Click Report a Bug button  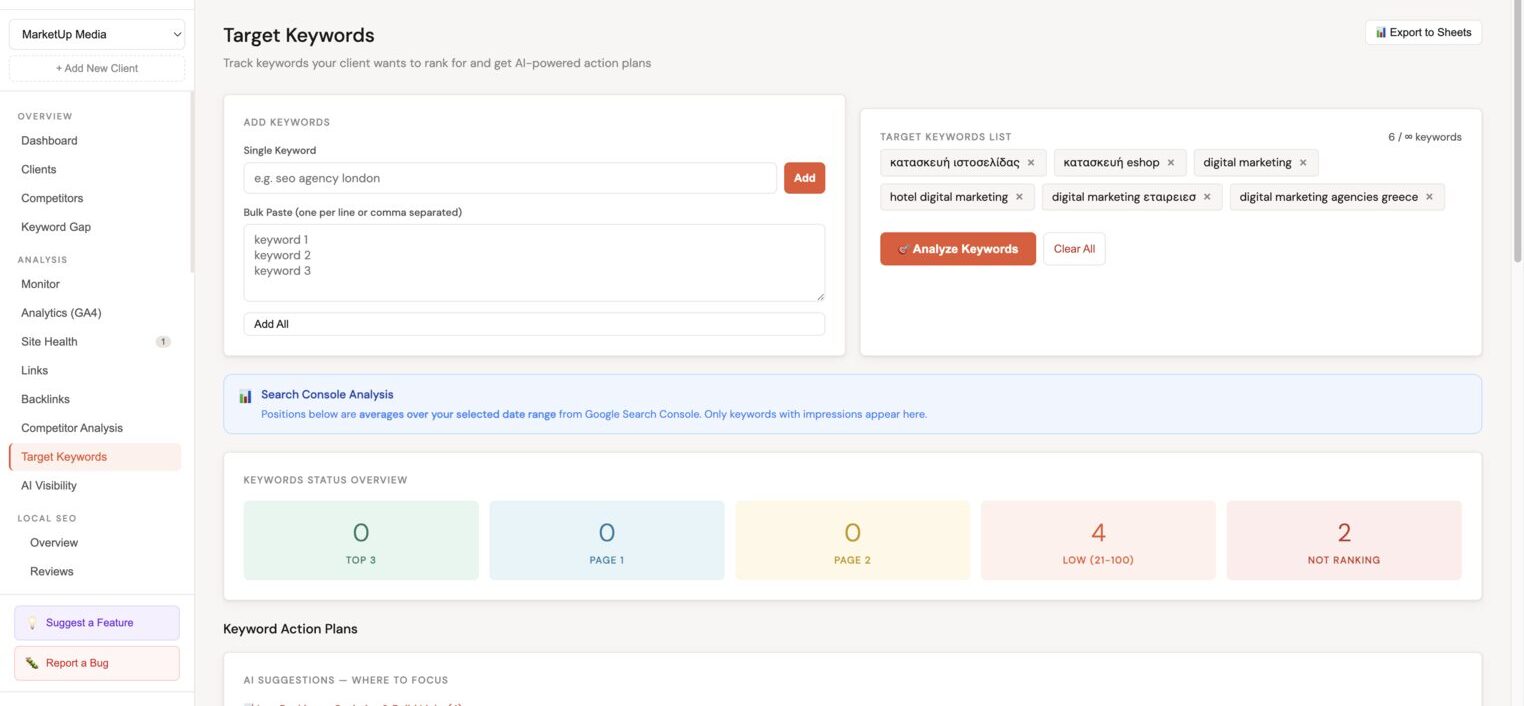coord(97,663)
